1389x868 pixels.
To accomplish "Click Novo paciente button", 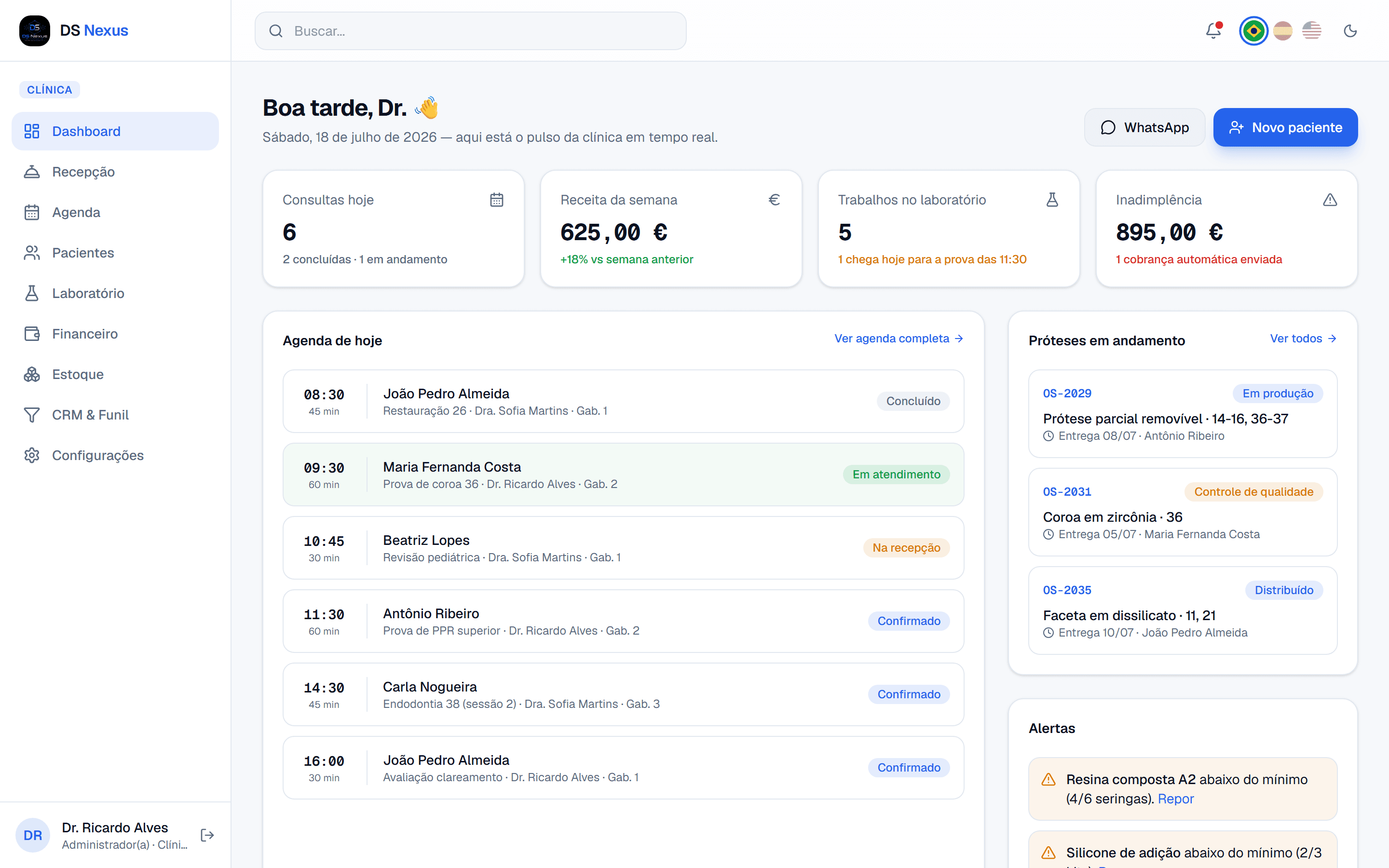I will pos(1285,127).
